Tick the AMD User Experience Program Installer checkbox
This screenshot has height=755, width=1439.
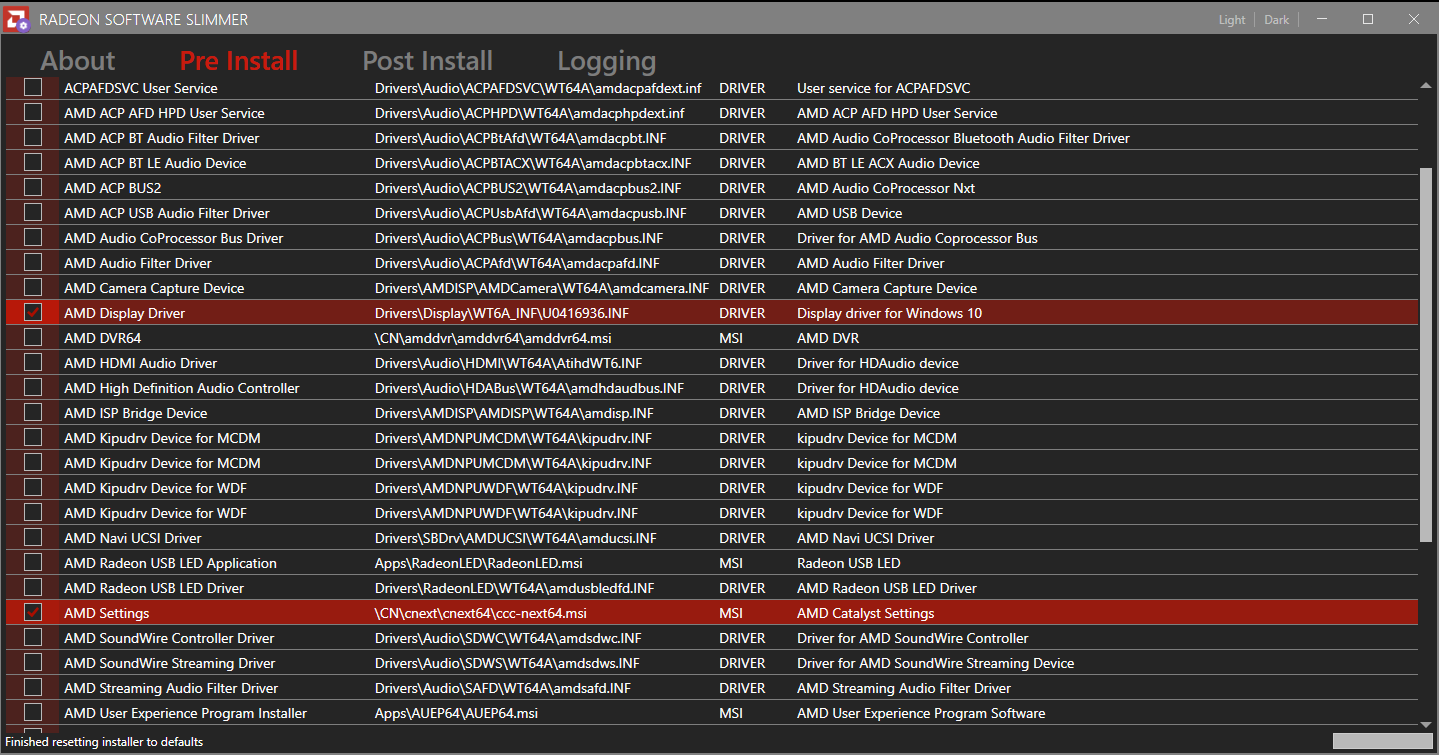coord(33,712)
